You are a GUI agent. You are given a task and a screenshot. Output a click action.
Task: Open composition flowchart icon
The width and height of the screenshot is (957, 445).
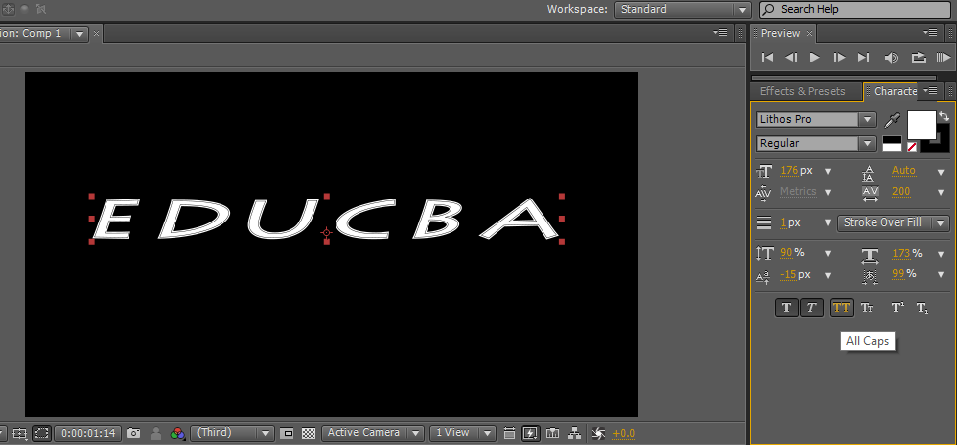coord(574,433)
